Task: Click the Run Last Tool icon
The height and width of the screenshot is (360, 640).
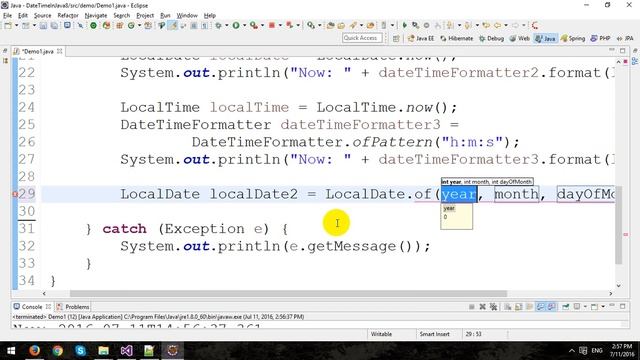Action: (253, 25)
